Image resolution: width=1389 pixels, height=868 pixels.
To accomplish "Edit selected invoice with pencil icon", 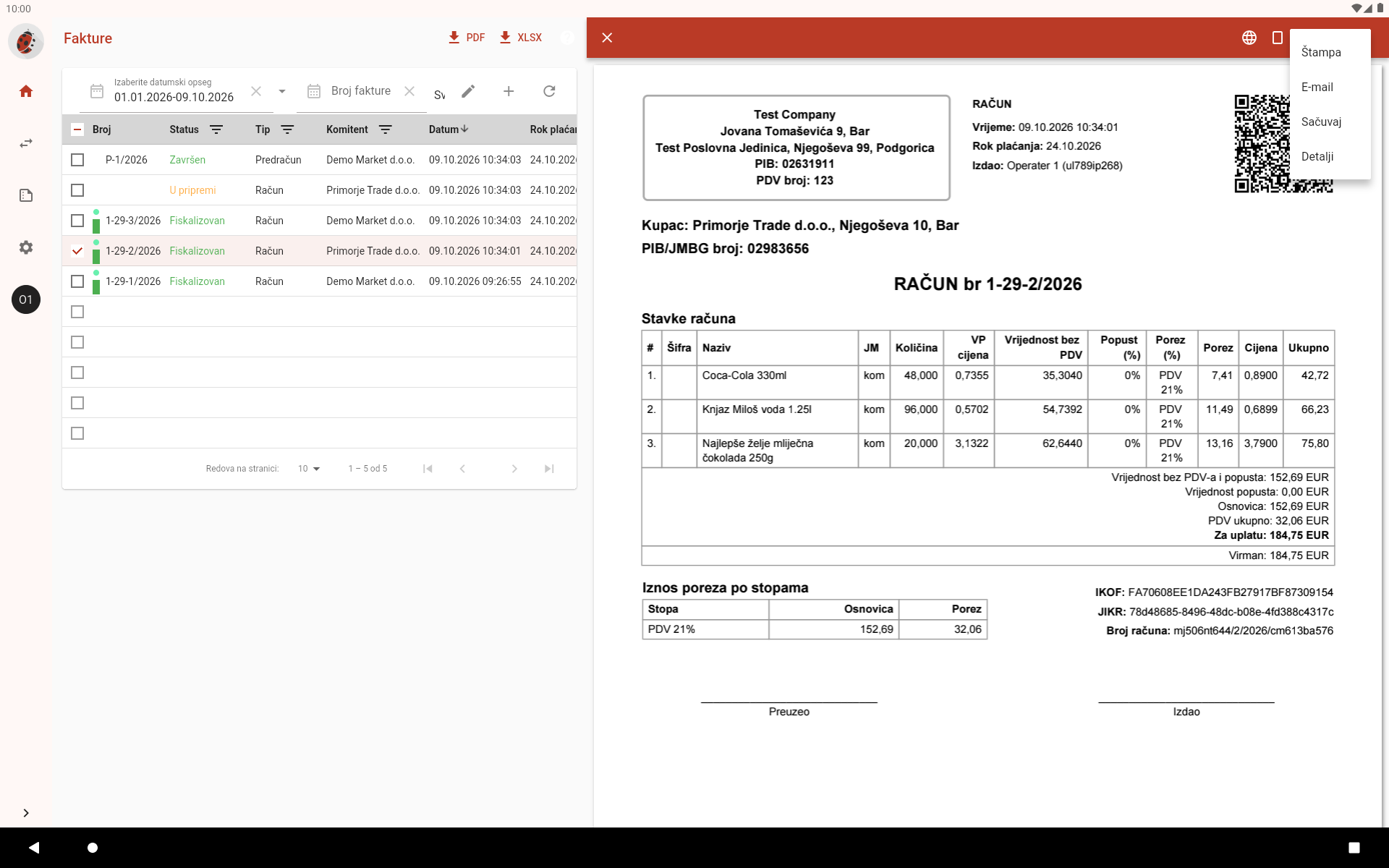I will pos(468,91).
